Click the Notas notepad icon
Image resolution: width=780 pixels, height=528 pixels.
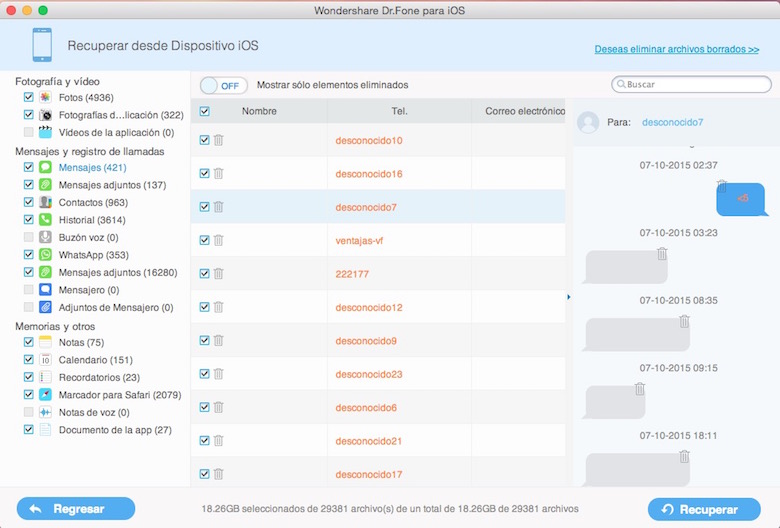(x=45, y=342)
